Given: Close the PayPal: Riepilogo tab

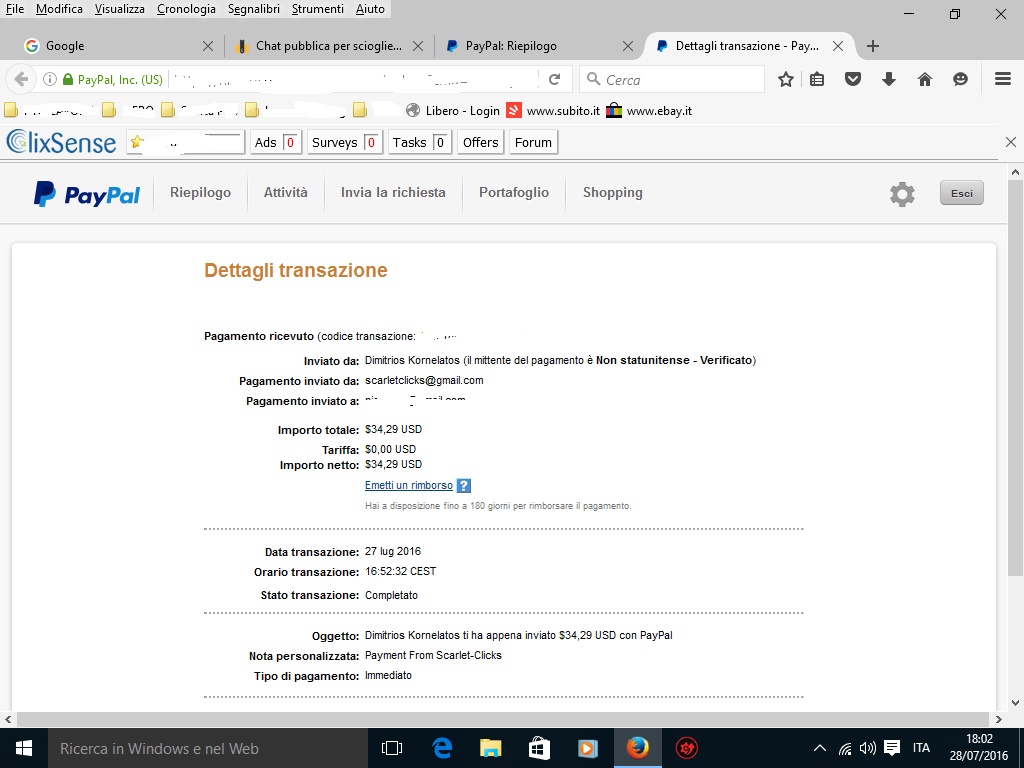Looking at the screenshot, I should point(628,46).
